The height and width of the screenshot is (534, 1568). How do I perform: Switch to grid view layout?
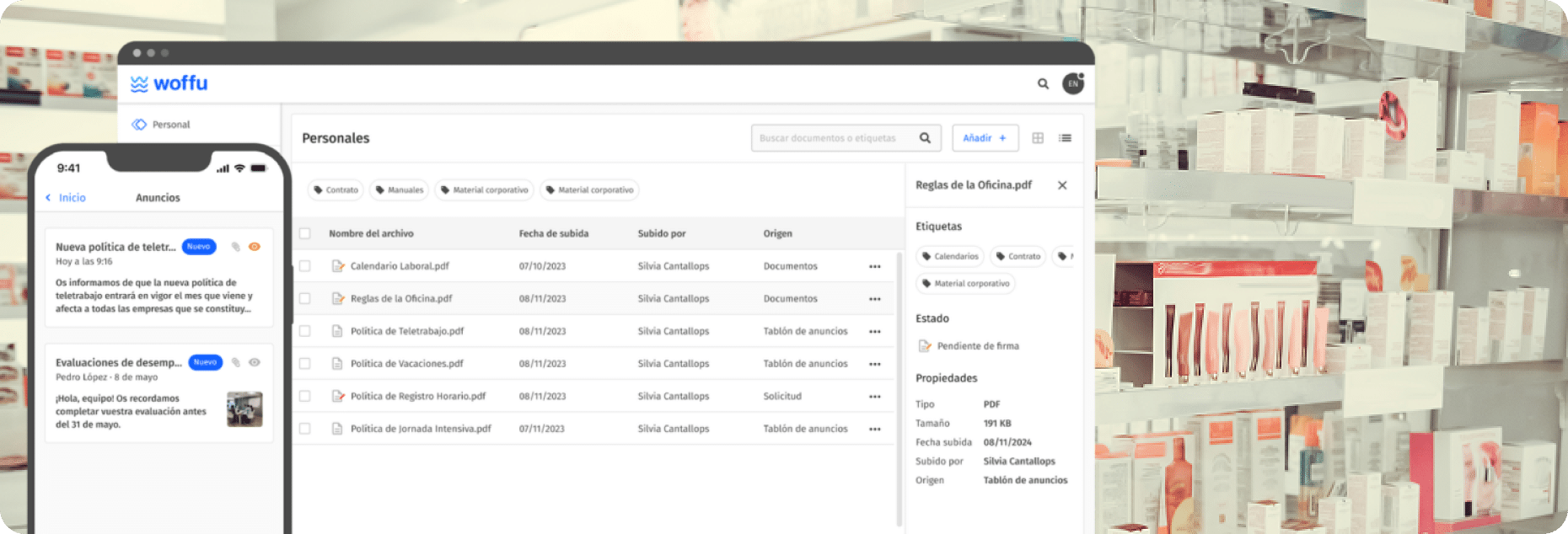[1038, 138]
